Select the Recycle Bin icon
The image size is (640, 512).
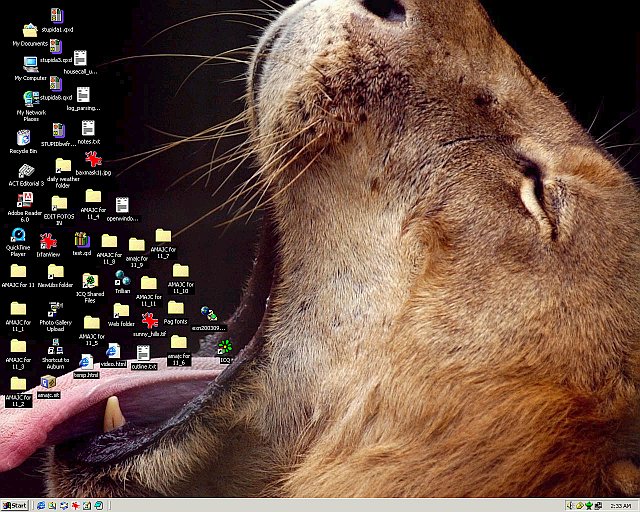coord(23,137)
